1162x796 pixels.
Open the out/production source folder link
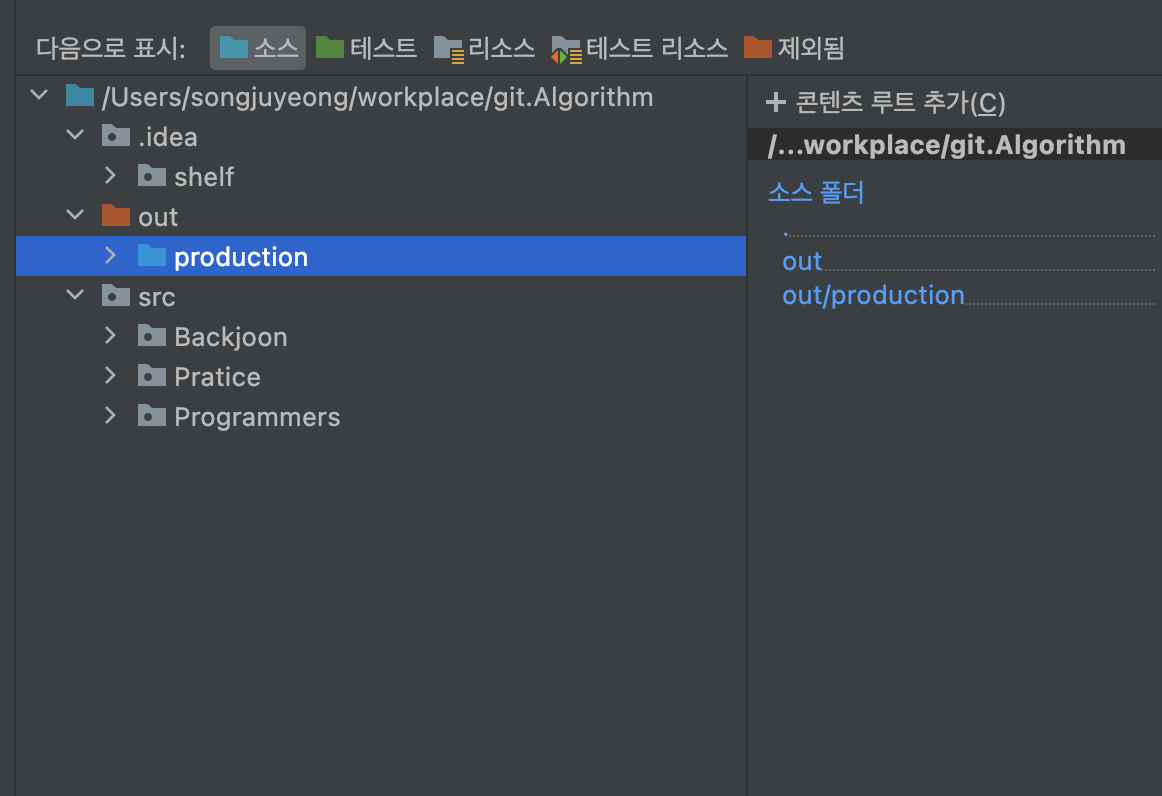[x=873, y=295]
